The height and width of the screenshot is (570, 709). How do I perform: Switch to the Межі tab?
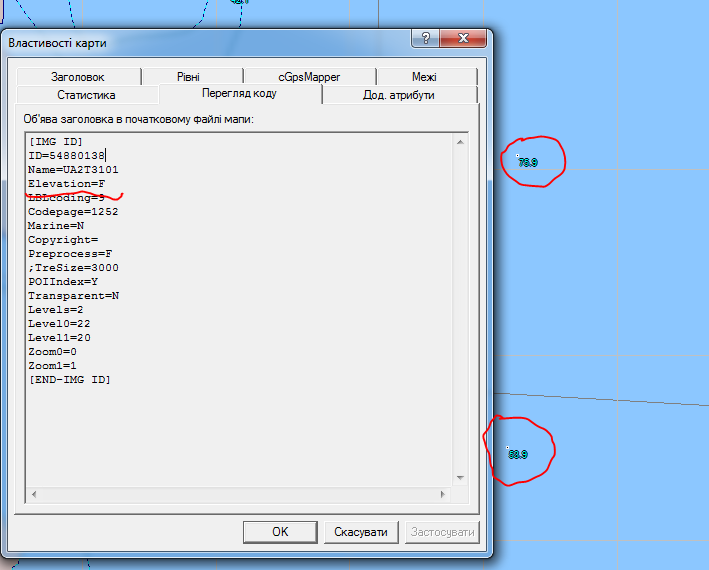pyautogui.click(x=424, y=77)
